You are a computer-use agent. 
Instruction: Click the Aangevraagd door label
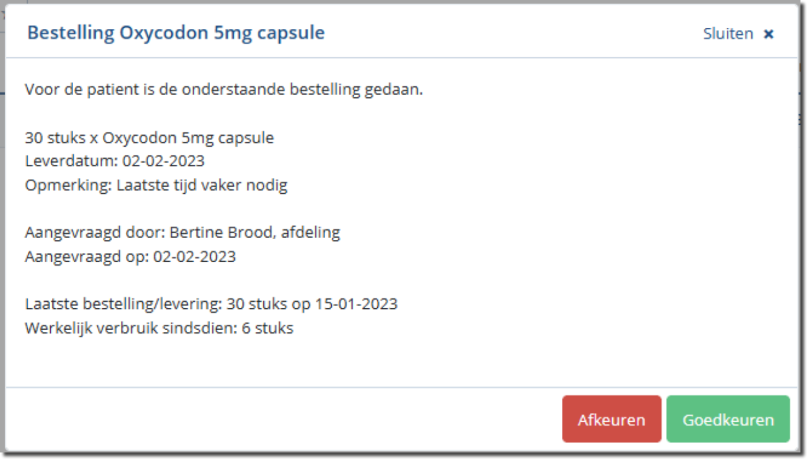(x=94, y=233)
